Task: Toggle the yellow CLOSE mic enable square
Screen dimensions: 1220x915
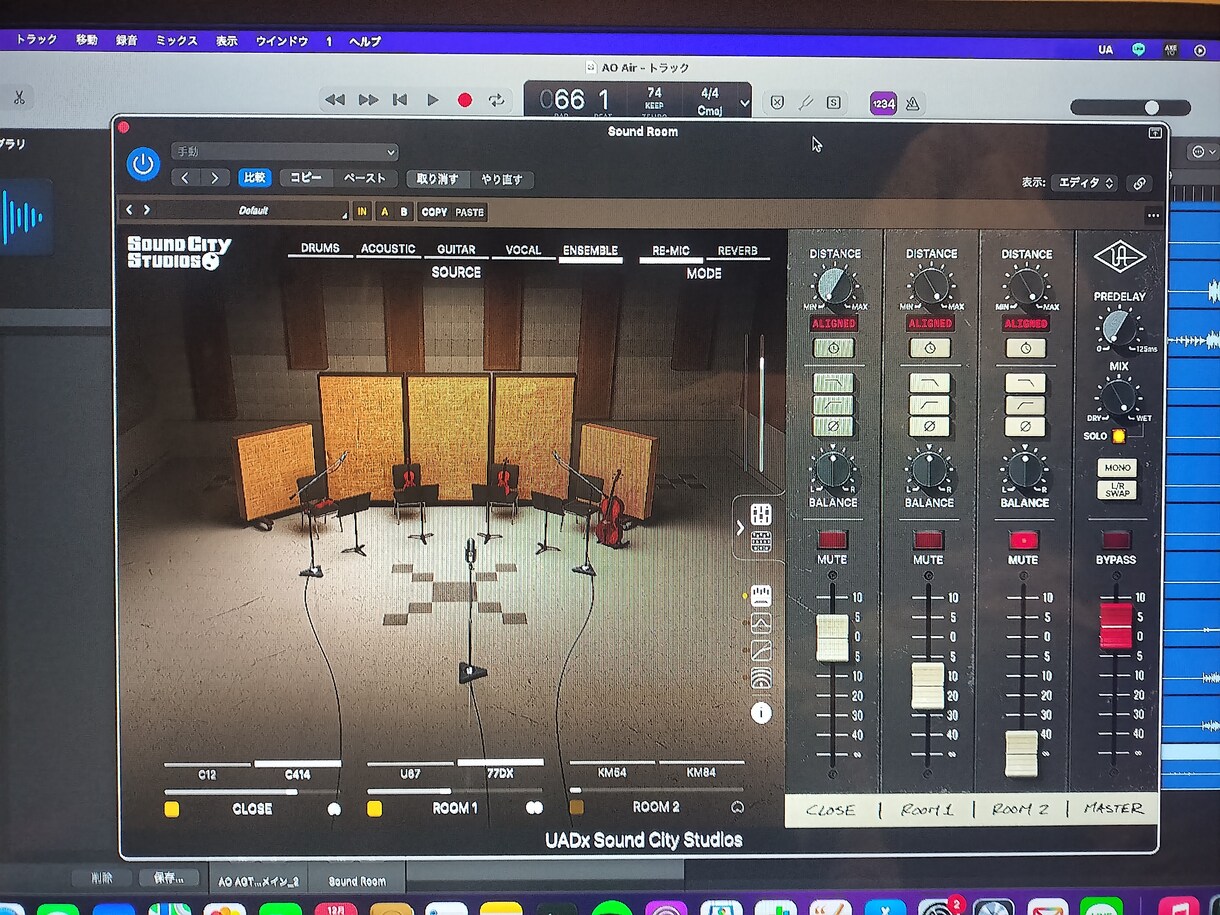Action: (172, 809)
